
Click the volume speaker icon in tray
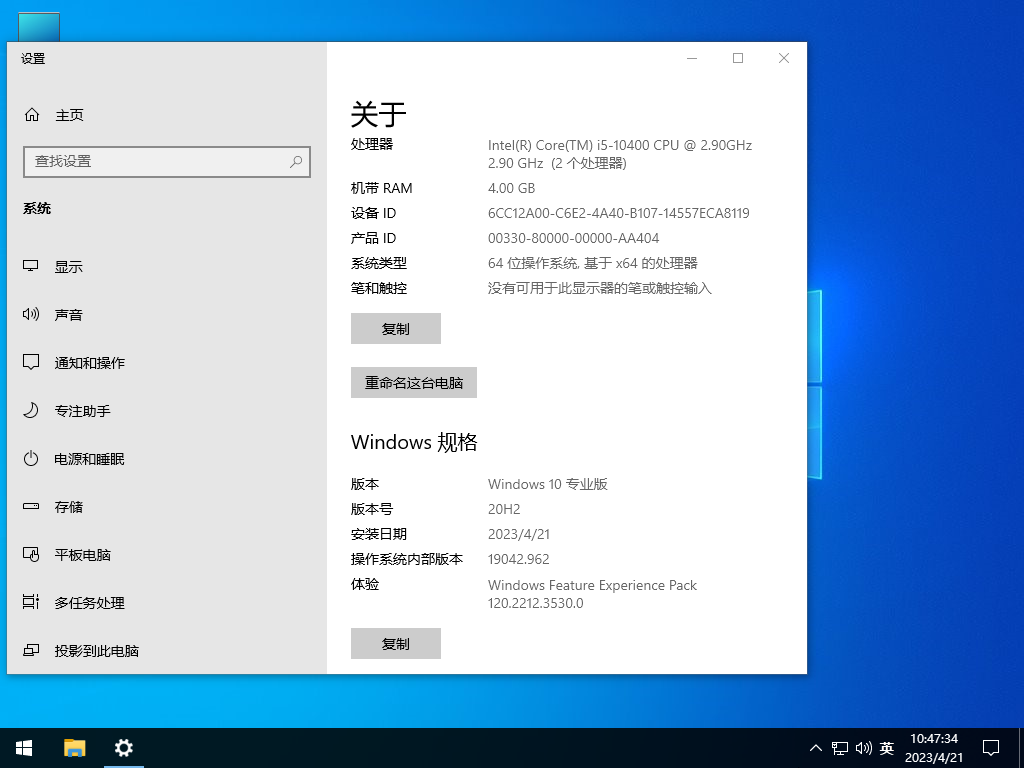tap(864, 747)
